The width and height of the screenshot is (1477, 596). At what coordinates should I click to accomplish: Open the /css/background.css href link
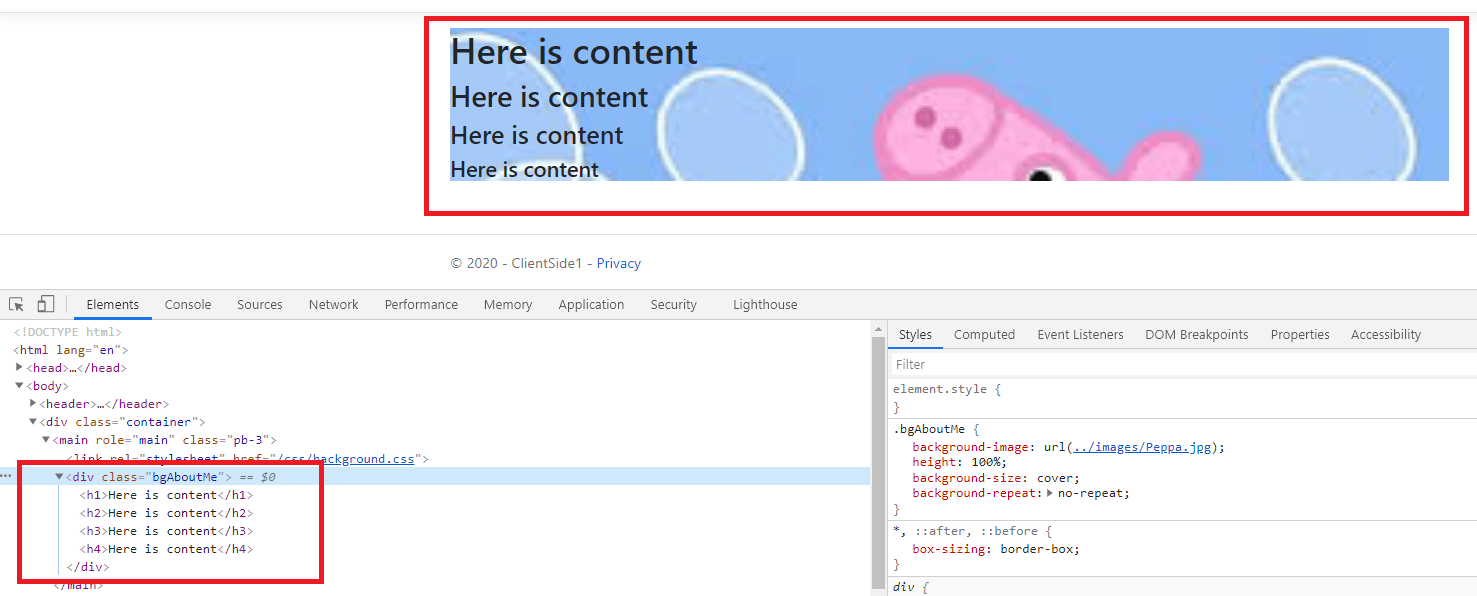tap(346, 459)
